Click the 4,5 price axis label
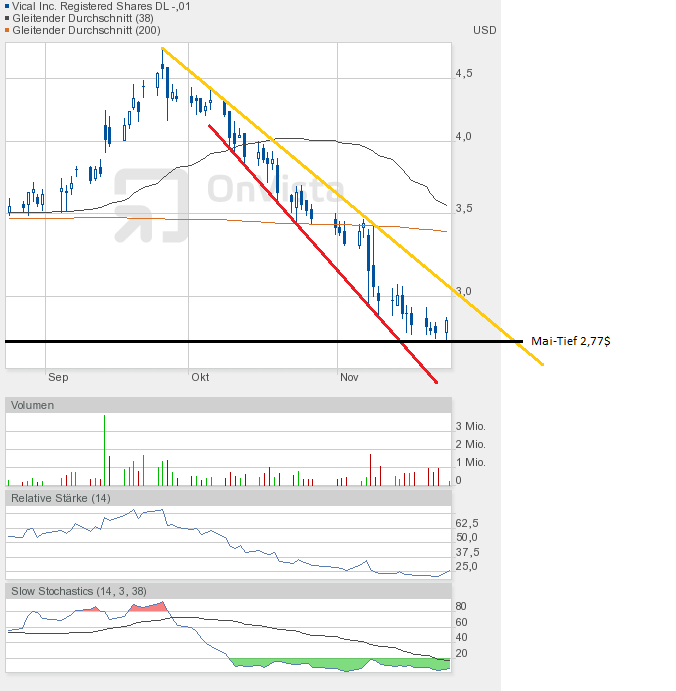Image resolution: width=676 pixels, height=691 pixels. [x=464, y=73]
